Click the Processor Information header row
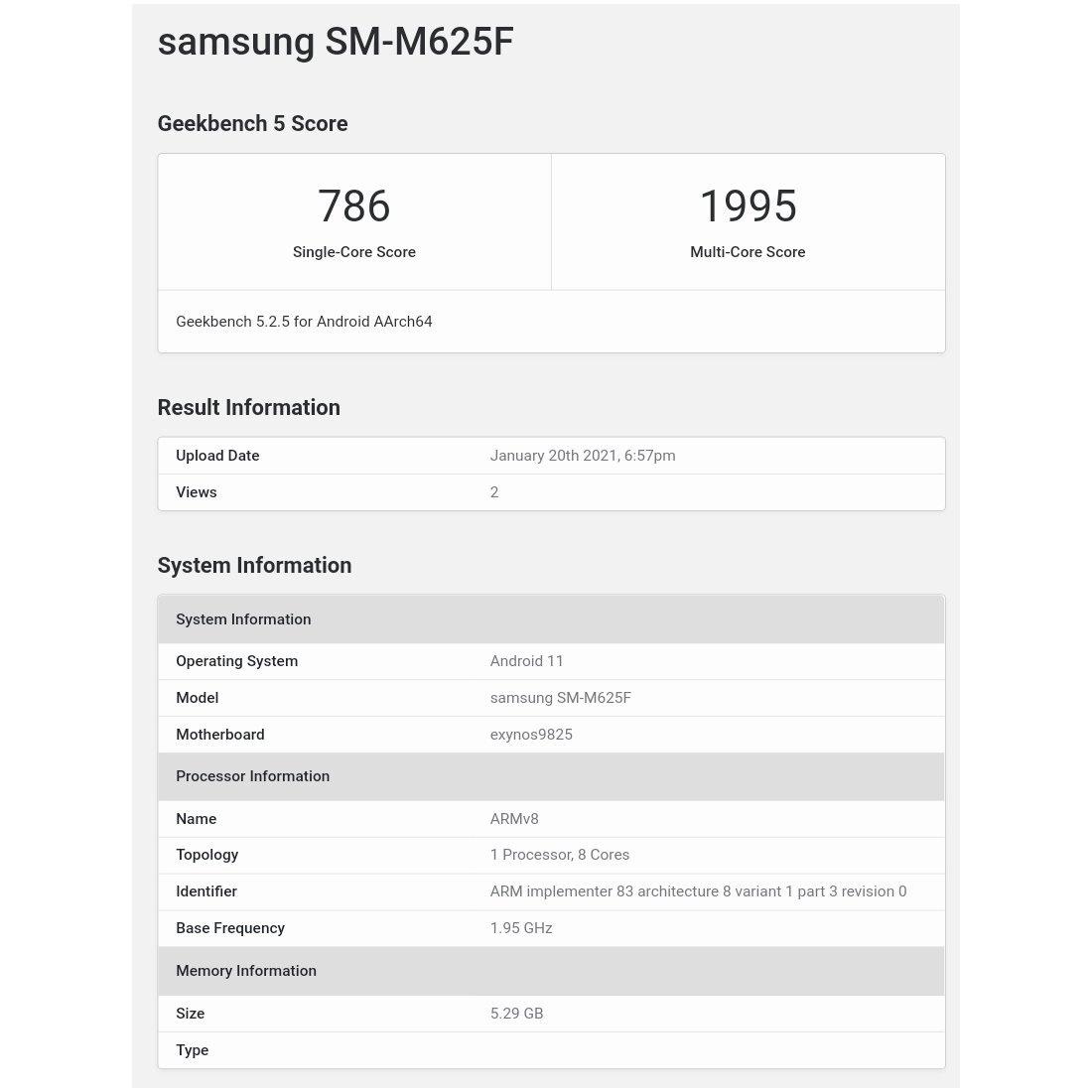Image resolution: width=1092 pixels, height=1092 pixels. (552, 776)
